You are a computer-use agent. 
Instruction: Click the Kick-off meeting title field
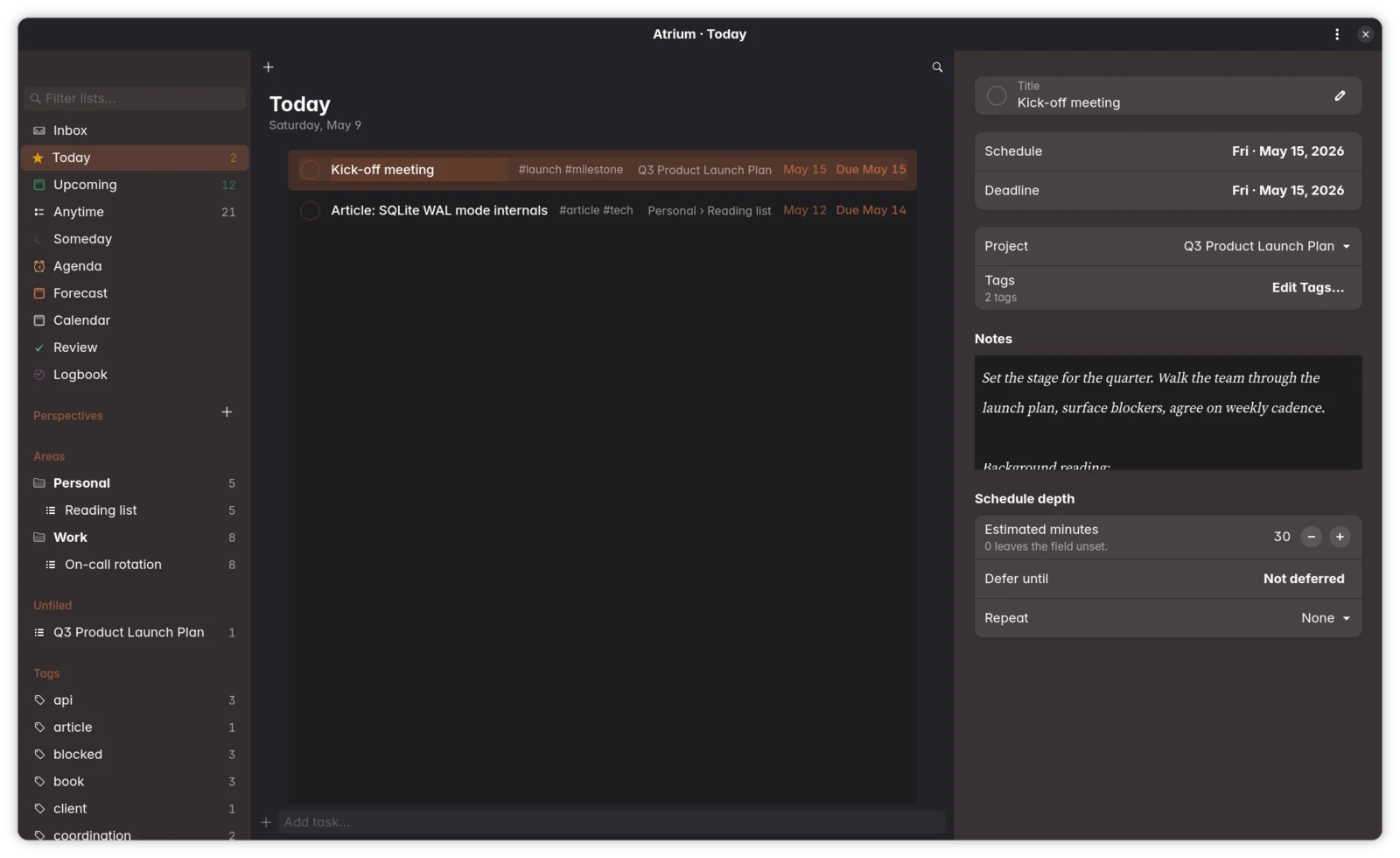[x=1168, y=95]
